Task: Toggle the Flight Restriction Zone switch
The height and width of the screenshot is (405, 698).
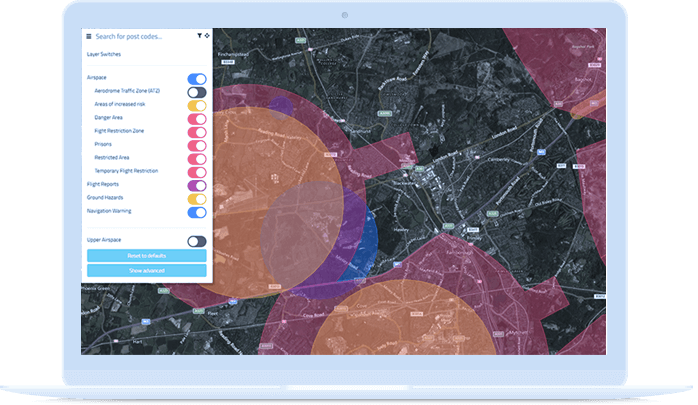Action: [197, 133]
